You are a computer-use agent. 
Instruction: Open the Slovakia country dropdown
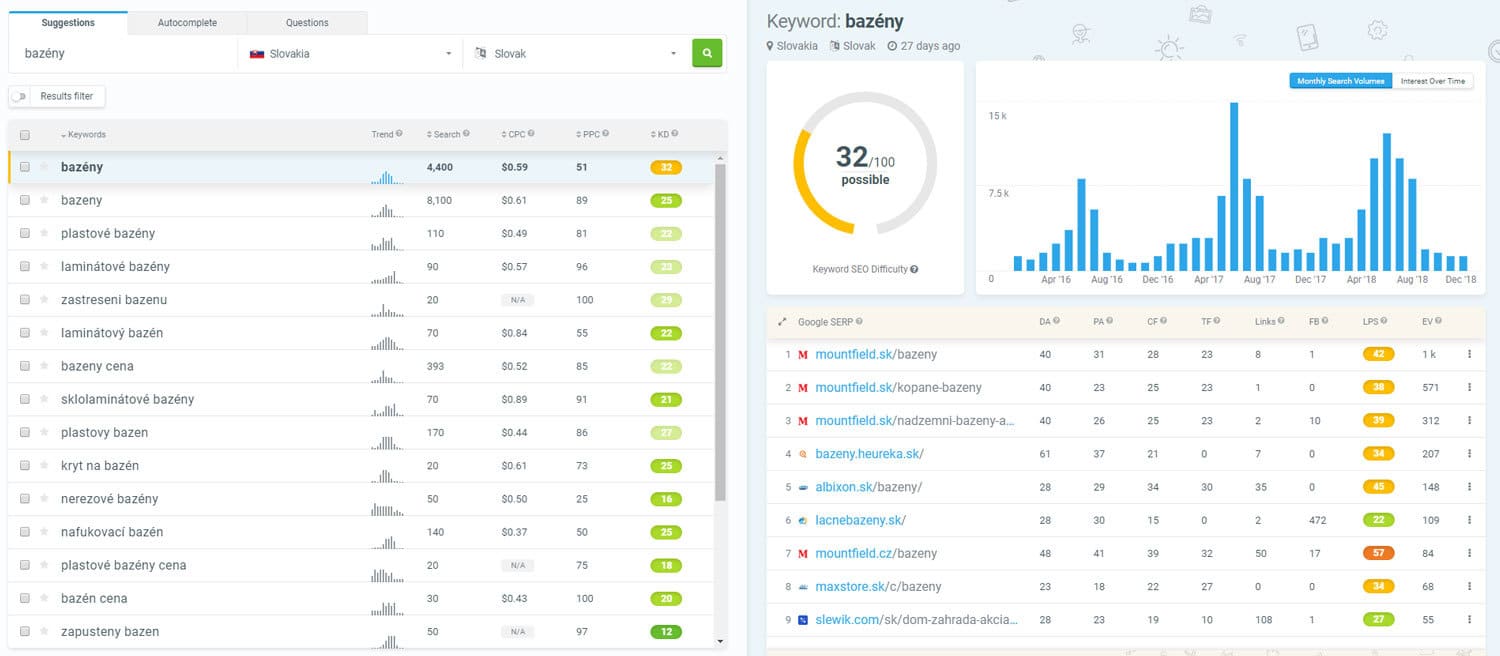click(350, 54)
